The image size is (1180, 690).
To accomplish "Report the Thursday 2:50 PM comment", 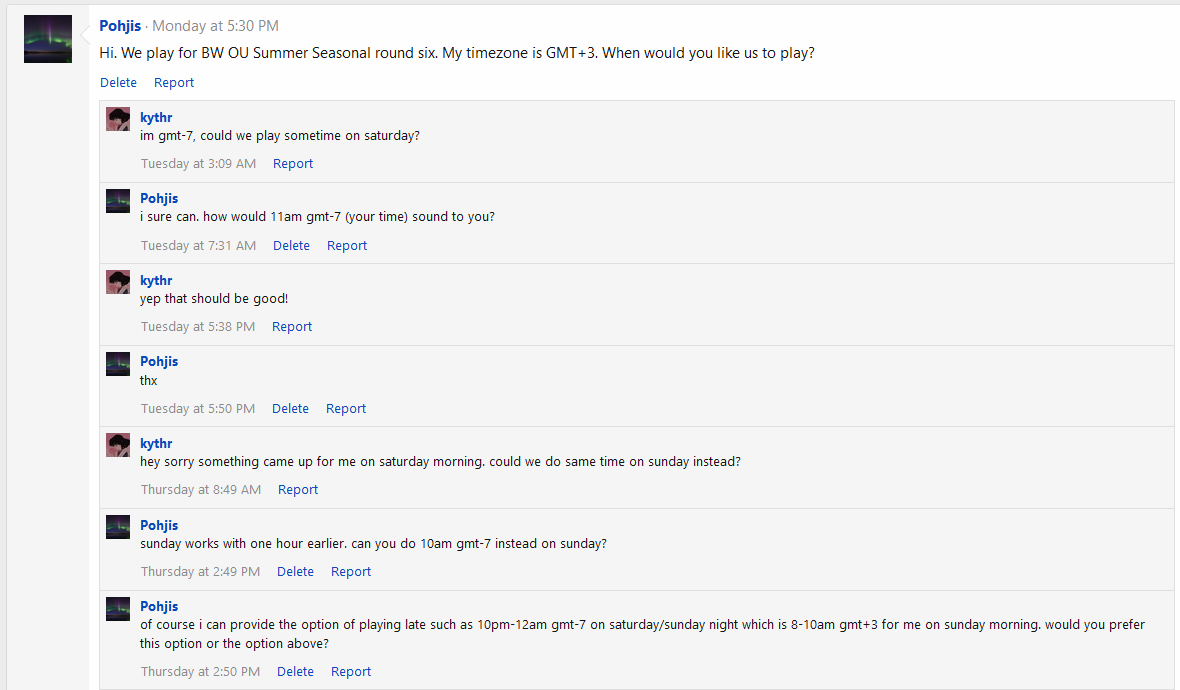I will click(x=351, y=672).
